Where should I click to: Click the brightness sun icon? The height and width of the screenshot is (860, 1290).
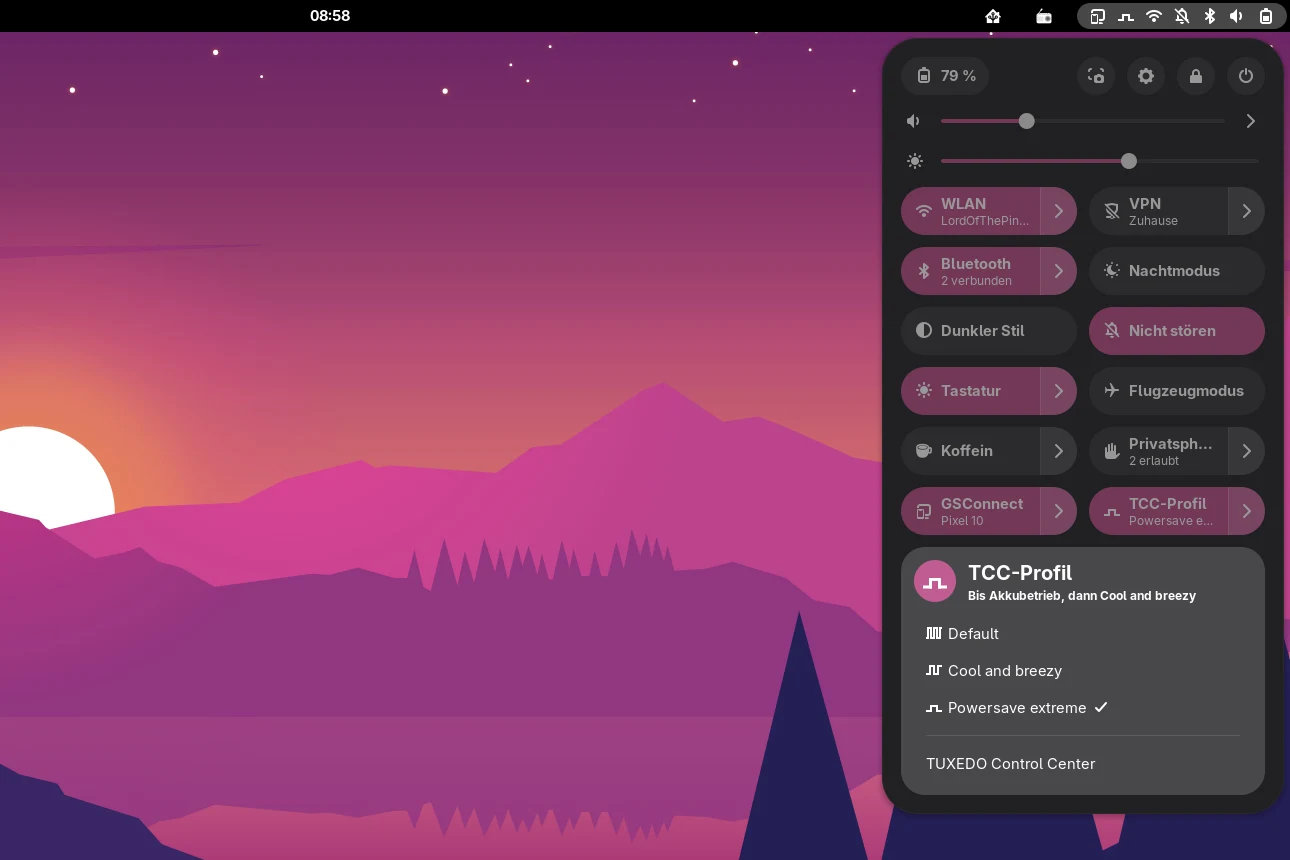tap(914, 161)
